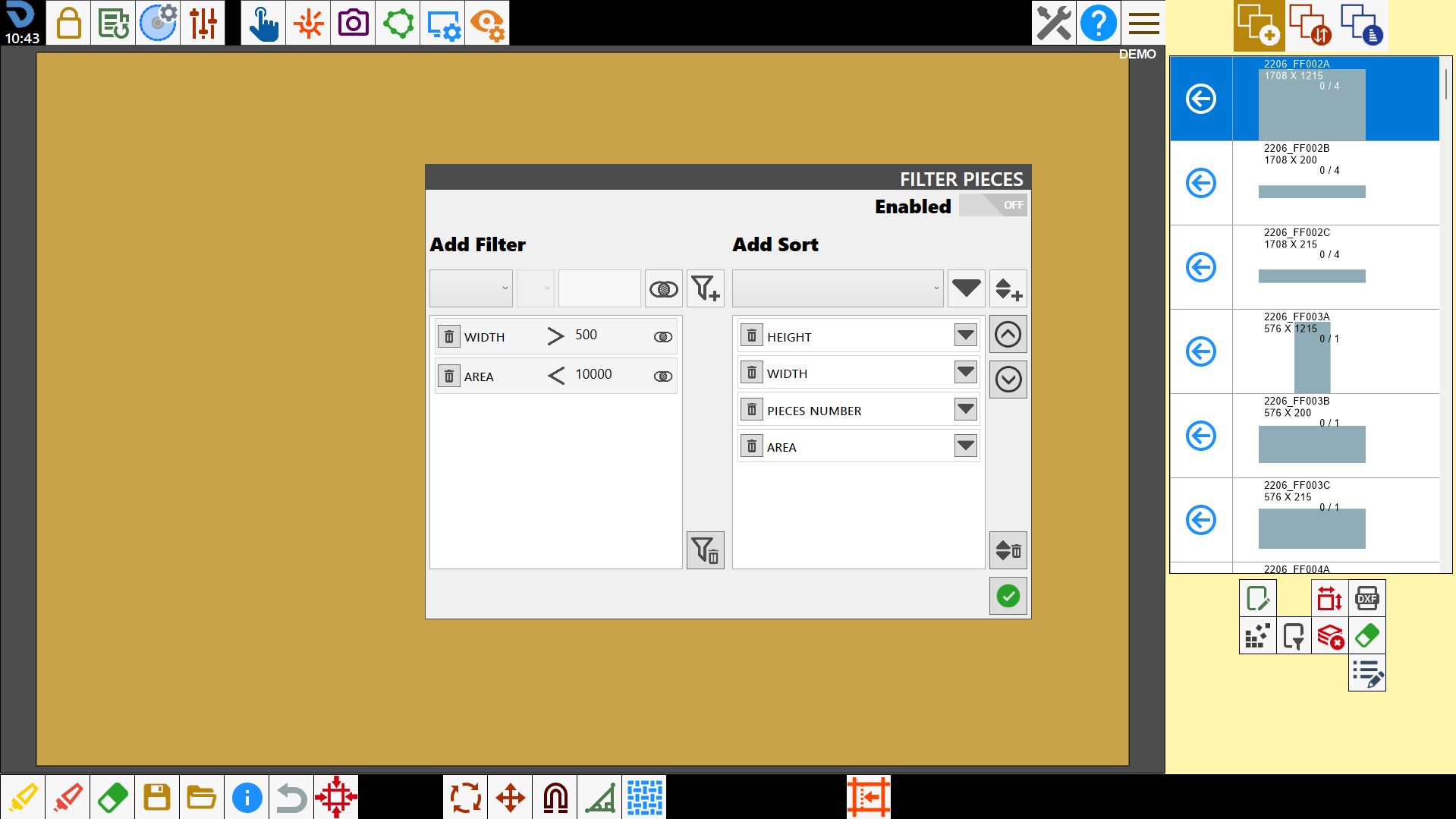
Task: Open the wrench and screwdriver tools menu
Action: click(x=1054, y=23)
